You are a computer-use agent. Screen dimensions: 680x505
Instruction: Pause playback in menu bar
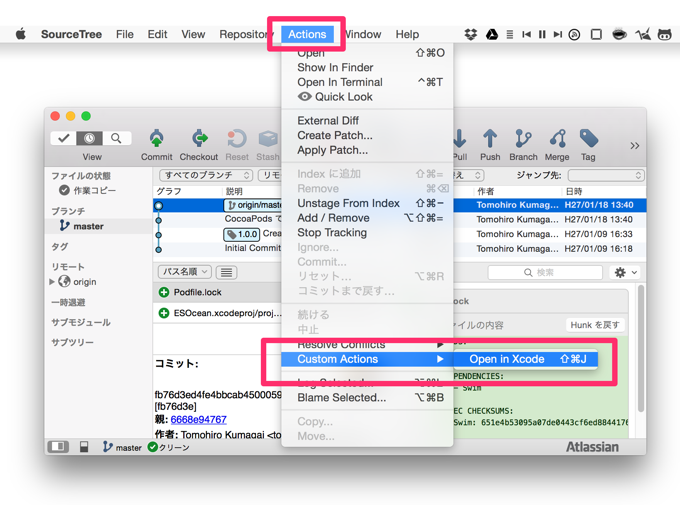pos(542,34)
